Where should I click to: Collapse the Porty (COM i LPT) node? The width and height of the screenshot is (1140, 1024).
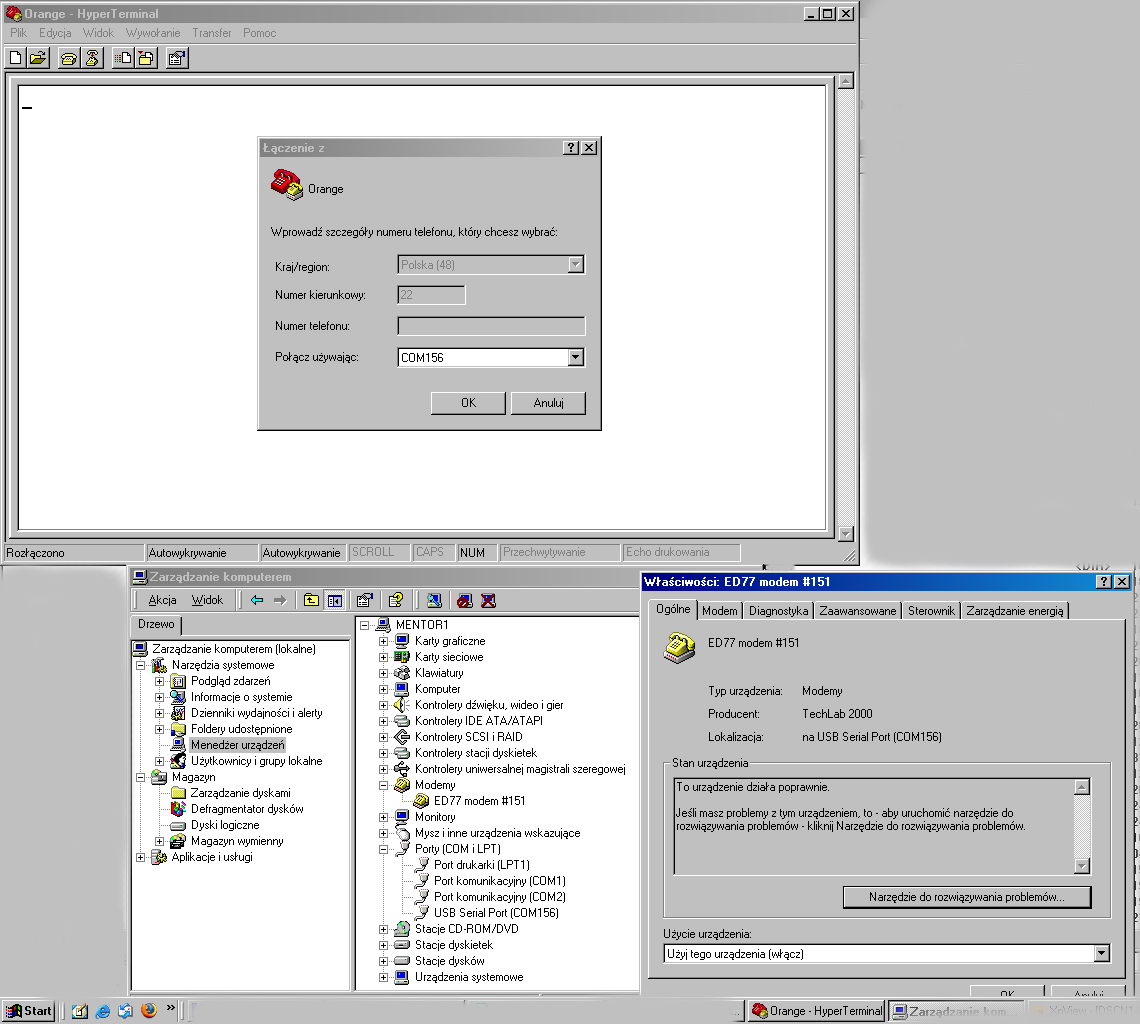pos(384,849)
